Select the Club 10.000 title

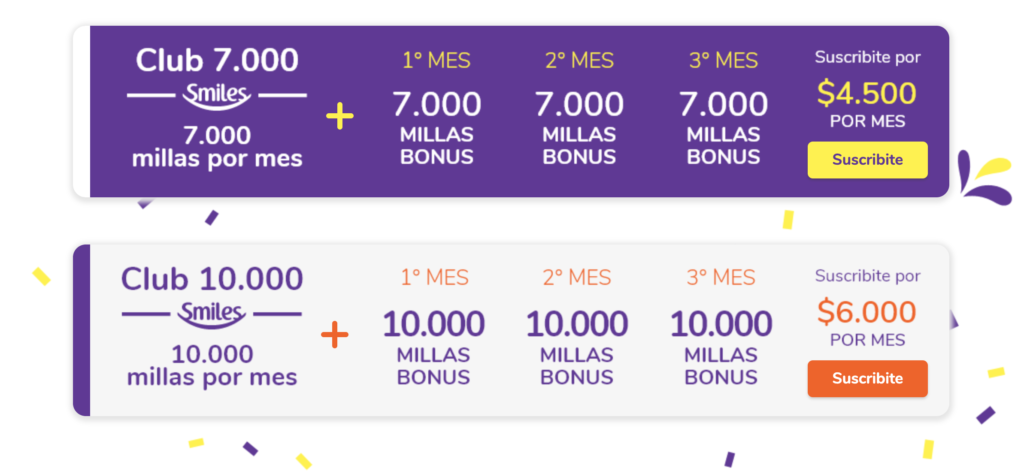[212, 278]
